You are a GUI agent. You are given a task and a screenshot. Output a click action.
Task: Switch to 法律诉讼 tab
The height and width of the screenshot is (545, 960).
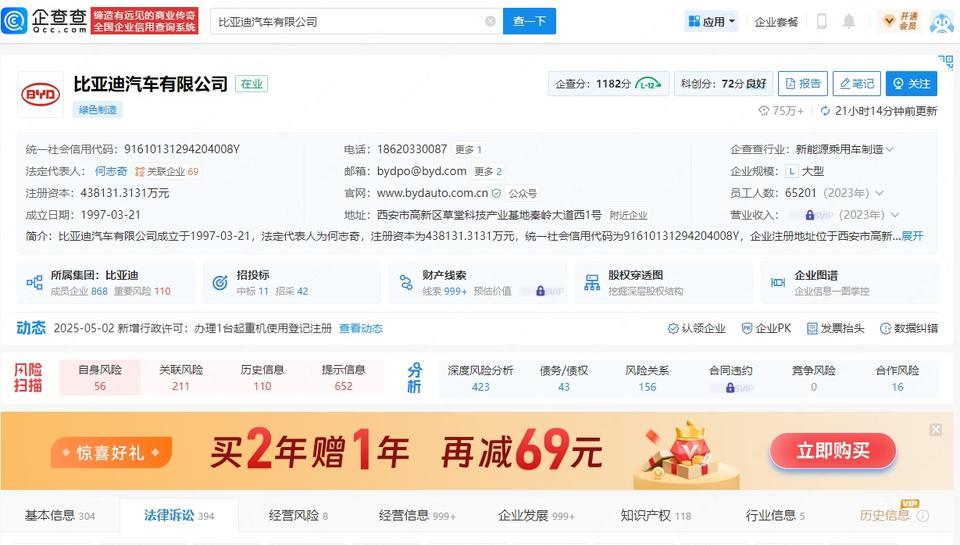coord(179,516)
